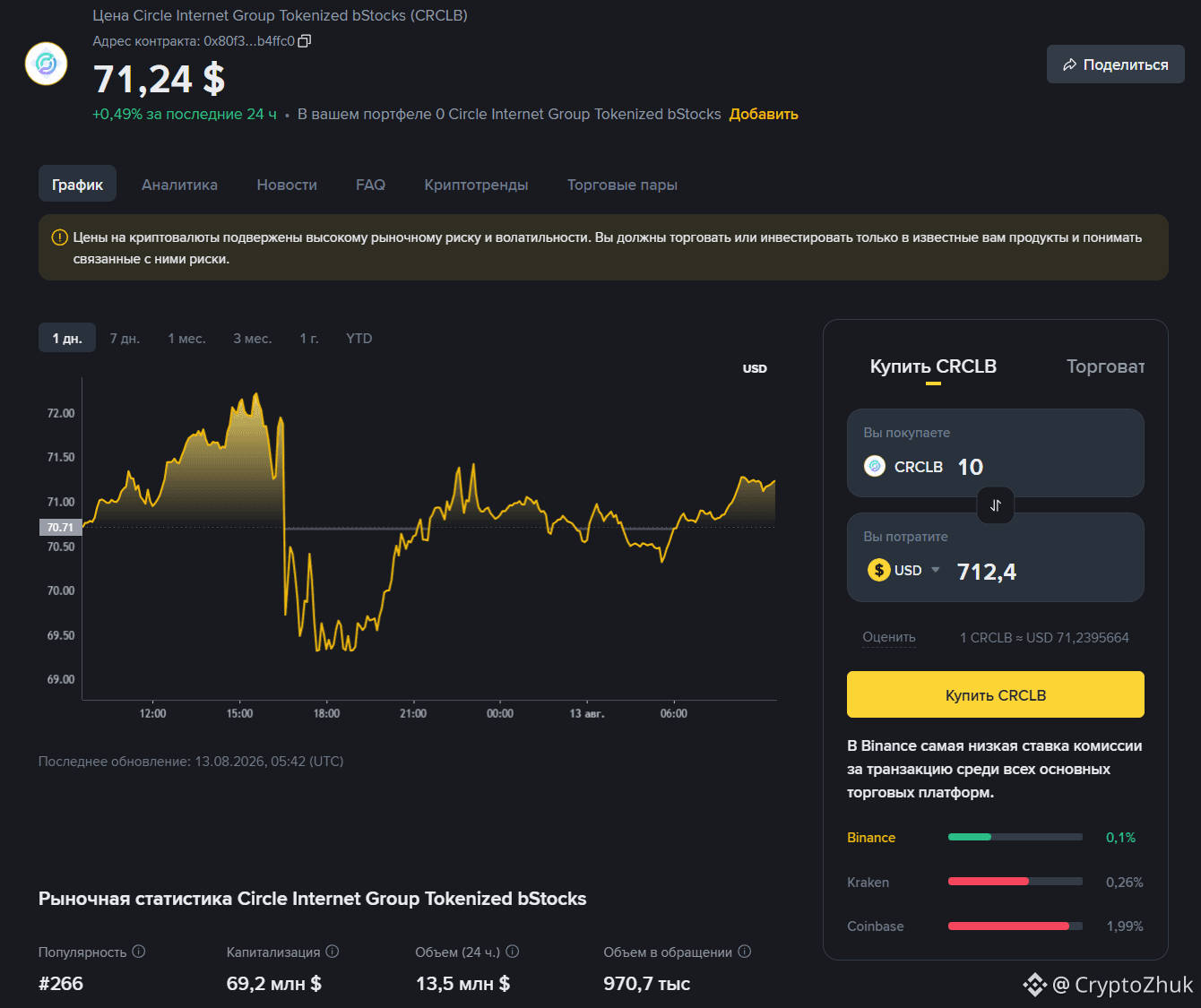
Task: Click the 1 CRCLB ≈ USD 71,2395664 rate
Action: tap(1044, 637)
